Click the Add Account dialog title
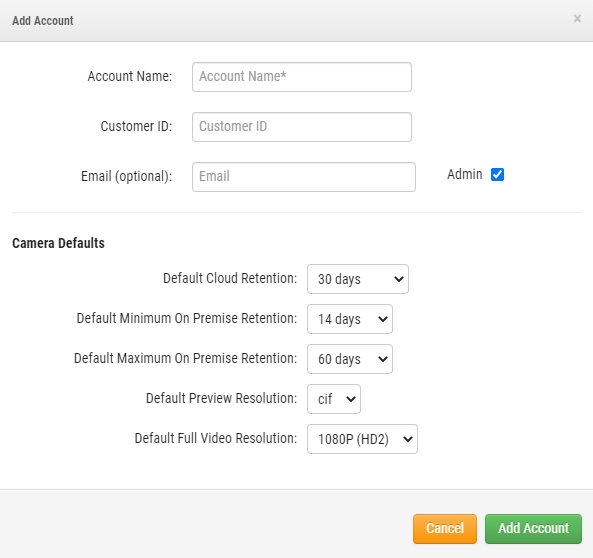Viewport: 593px width, 558px height. [x=43, y=20]
